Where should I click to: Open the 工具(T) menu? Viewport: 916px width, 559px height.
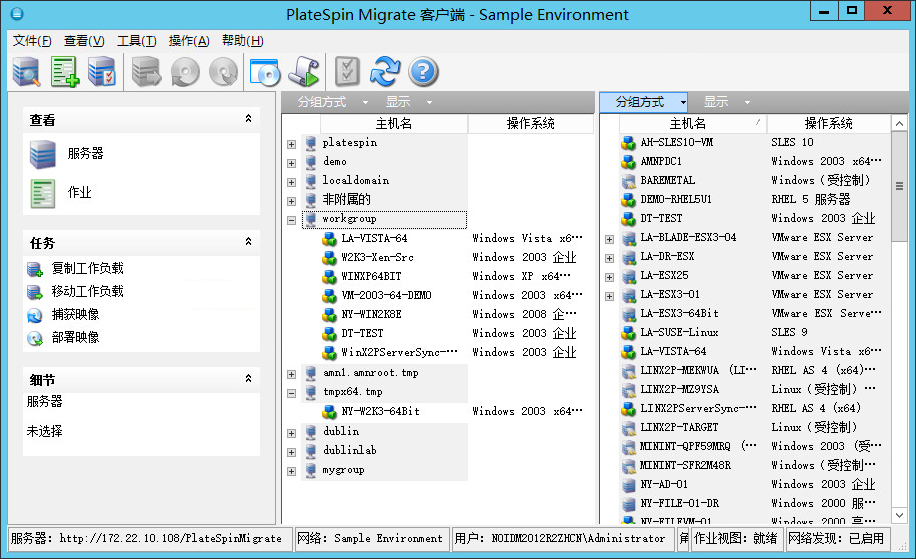tap(136, 41)
